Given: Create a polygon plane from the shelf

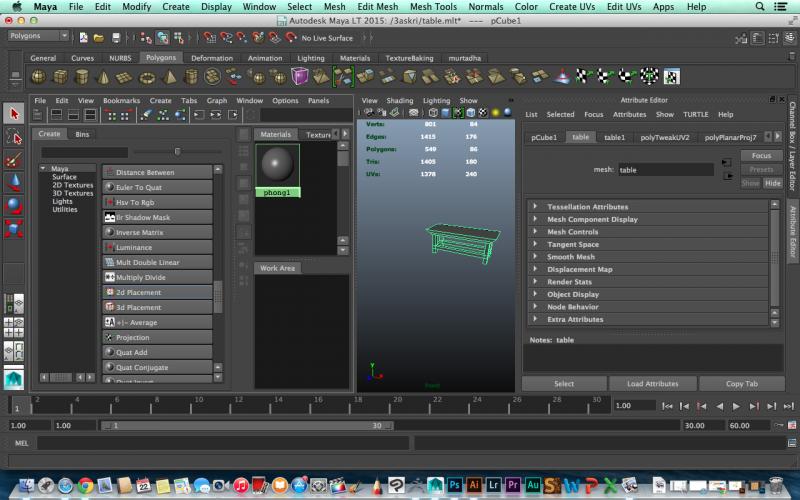Looking at the screenshot, I should click(x=124, y=78).
